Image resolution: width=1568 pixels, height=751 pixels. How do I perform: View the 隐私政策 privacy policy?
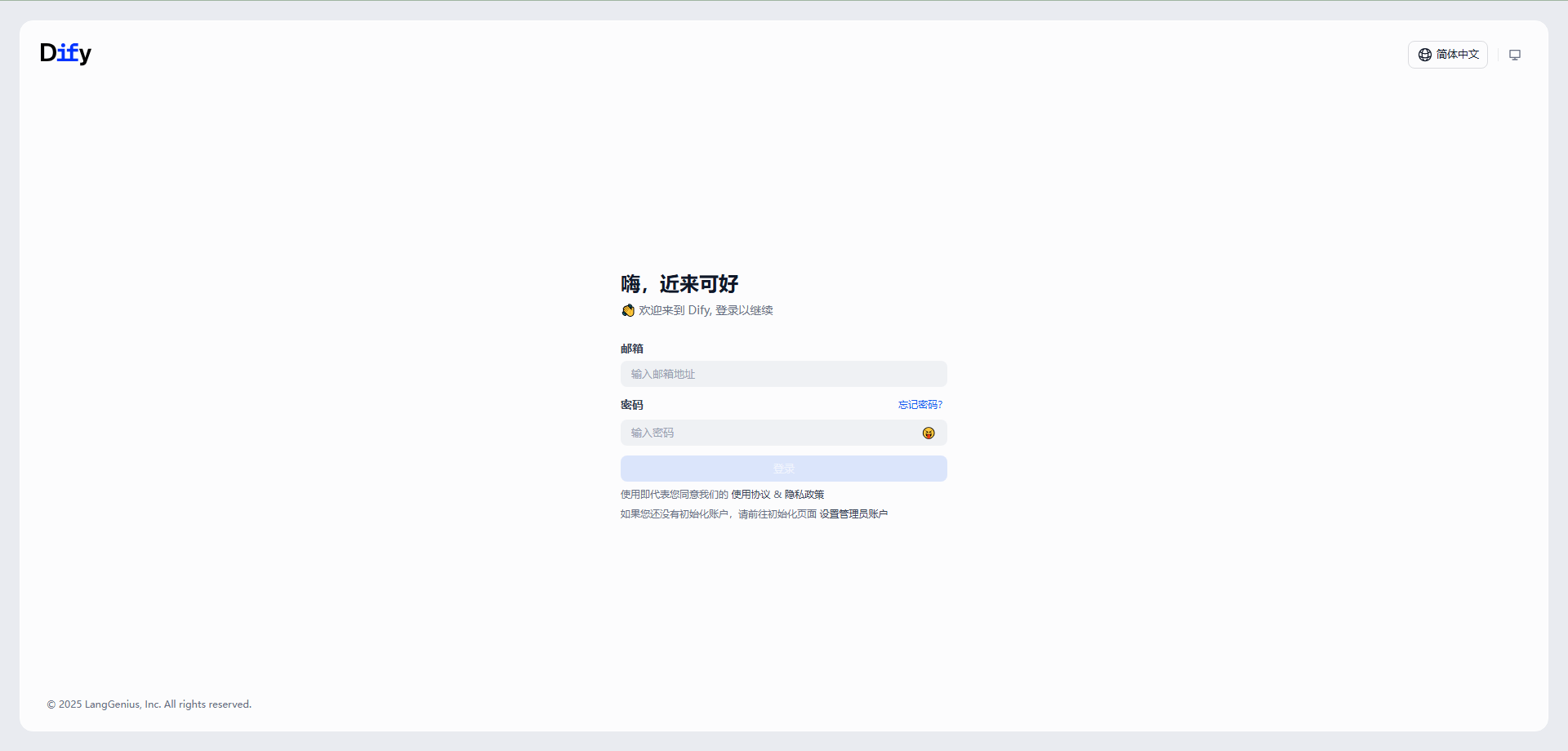pos(804,494)
